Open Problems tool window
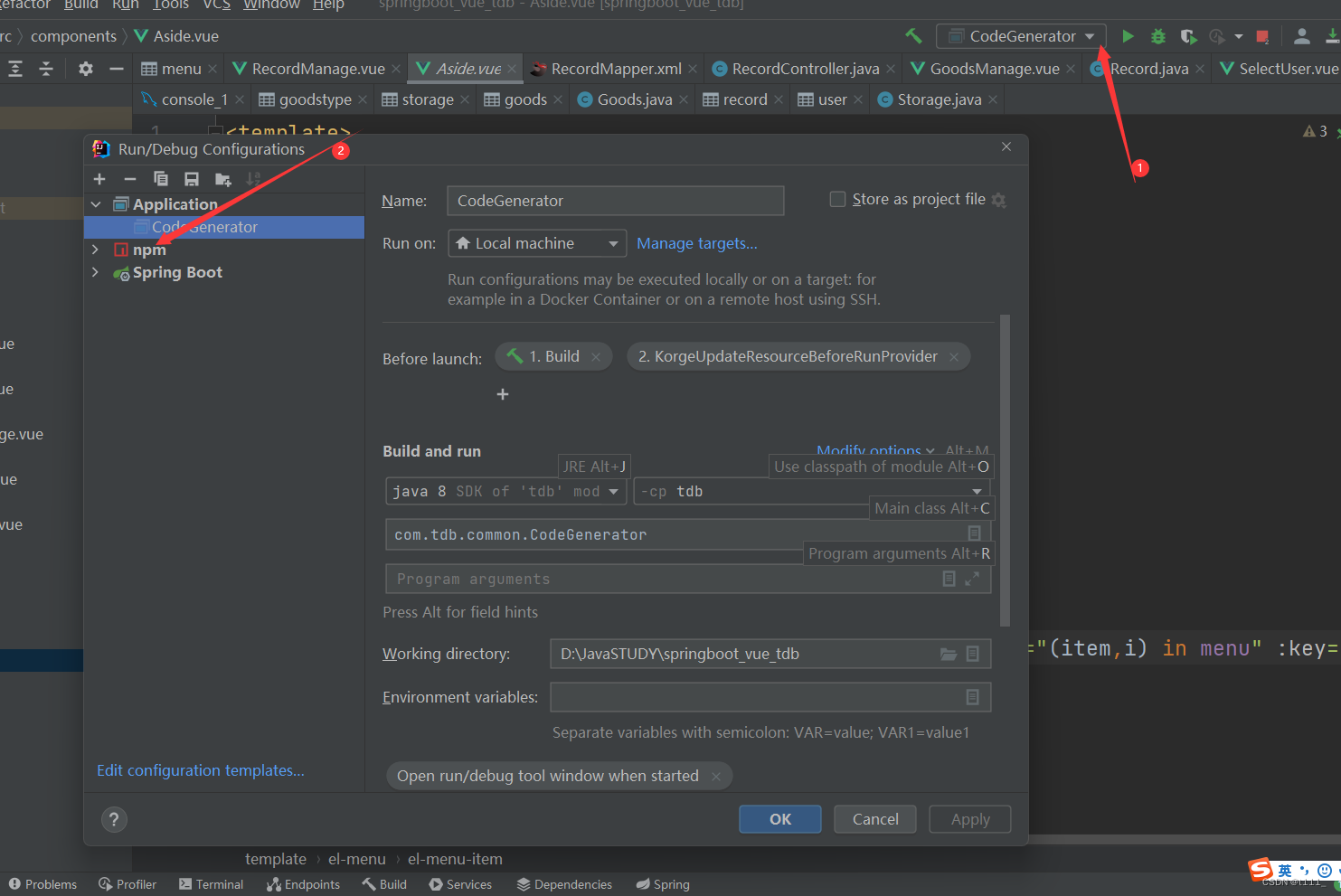 click(x=42, y=884)
